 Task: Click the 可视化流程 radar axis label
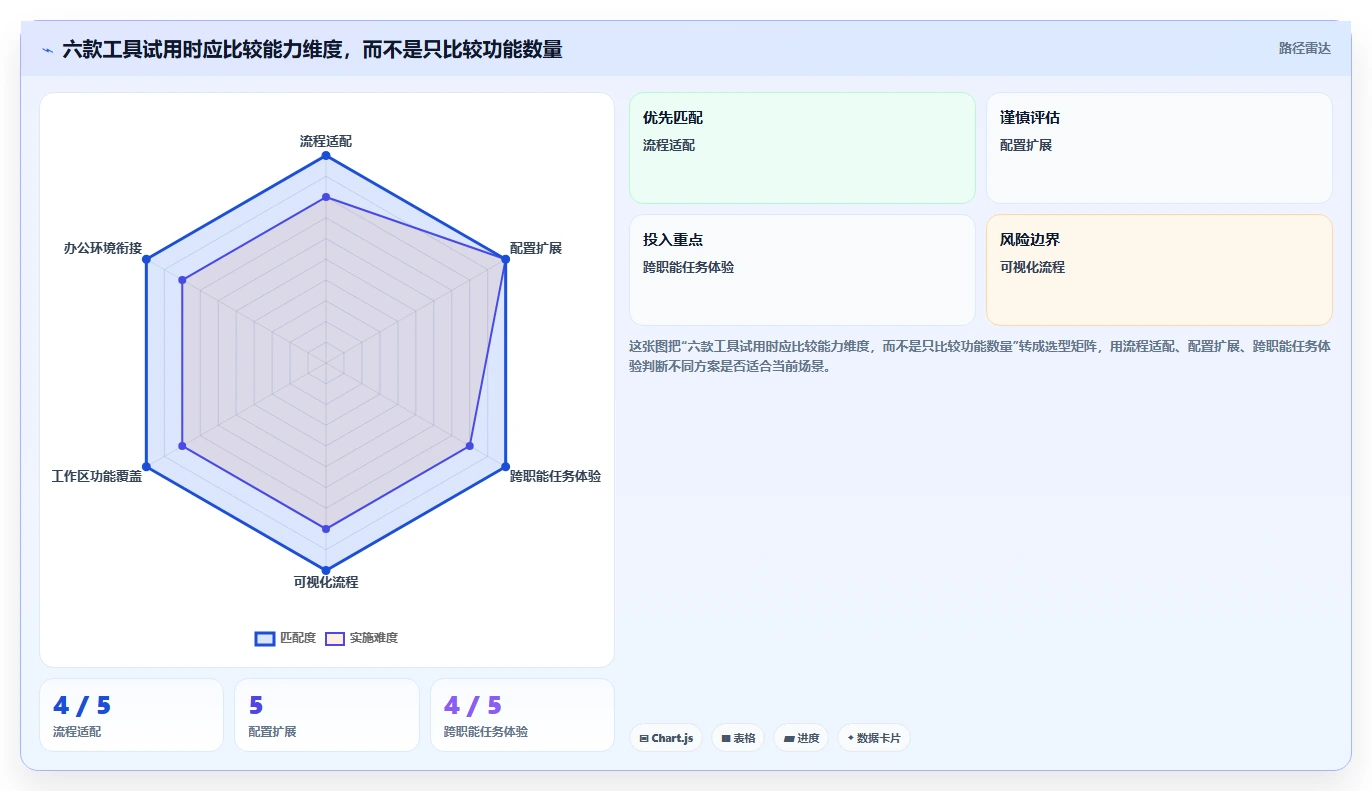coord(326,582)
